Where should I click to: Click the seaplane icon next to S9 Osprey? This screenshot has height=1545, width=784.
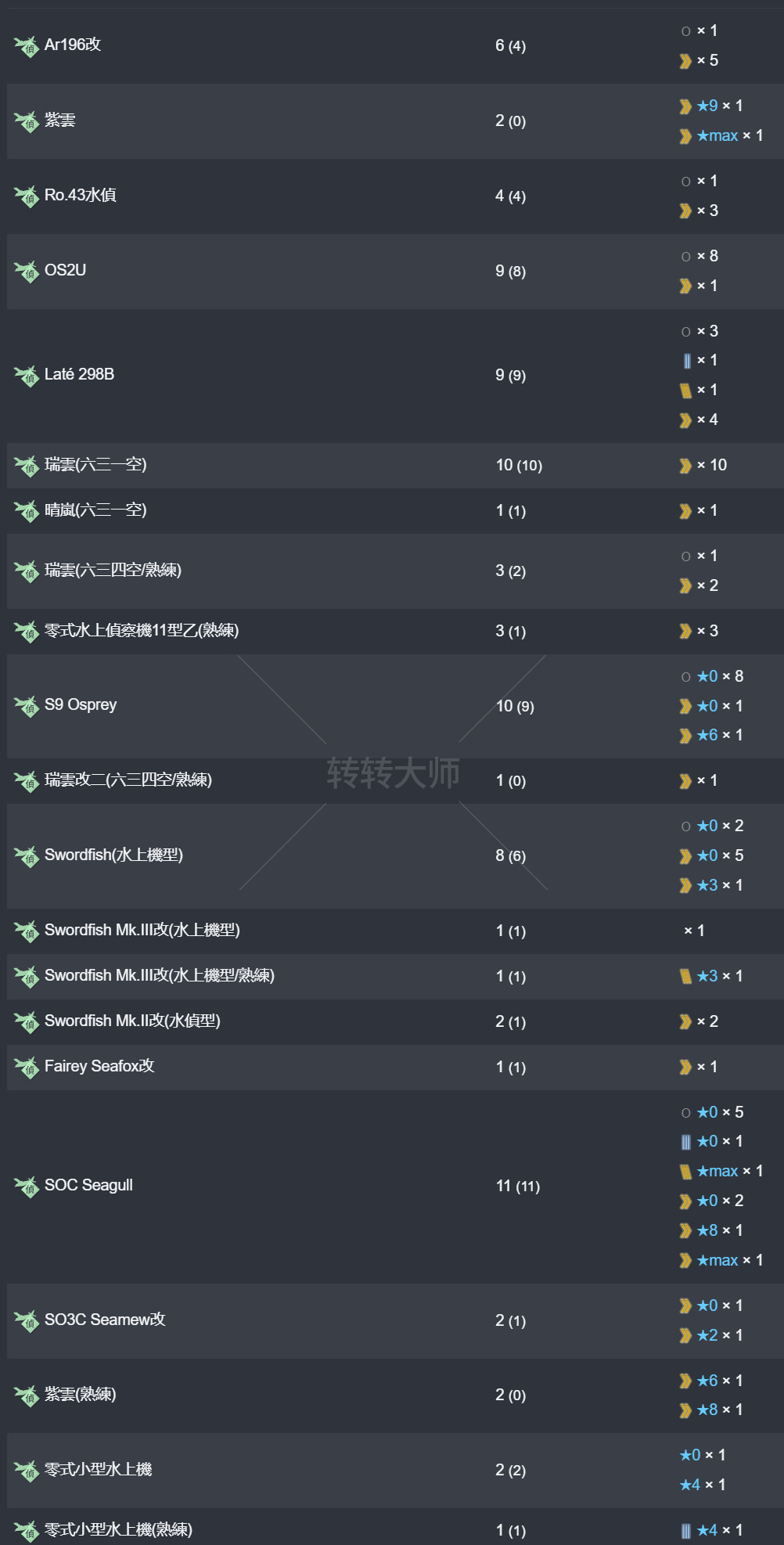click(27, 706)
